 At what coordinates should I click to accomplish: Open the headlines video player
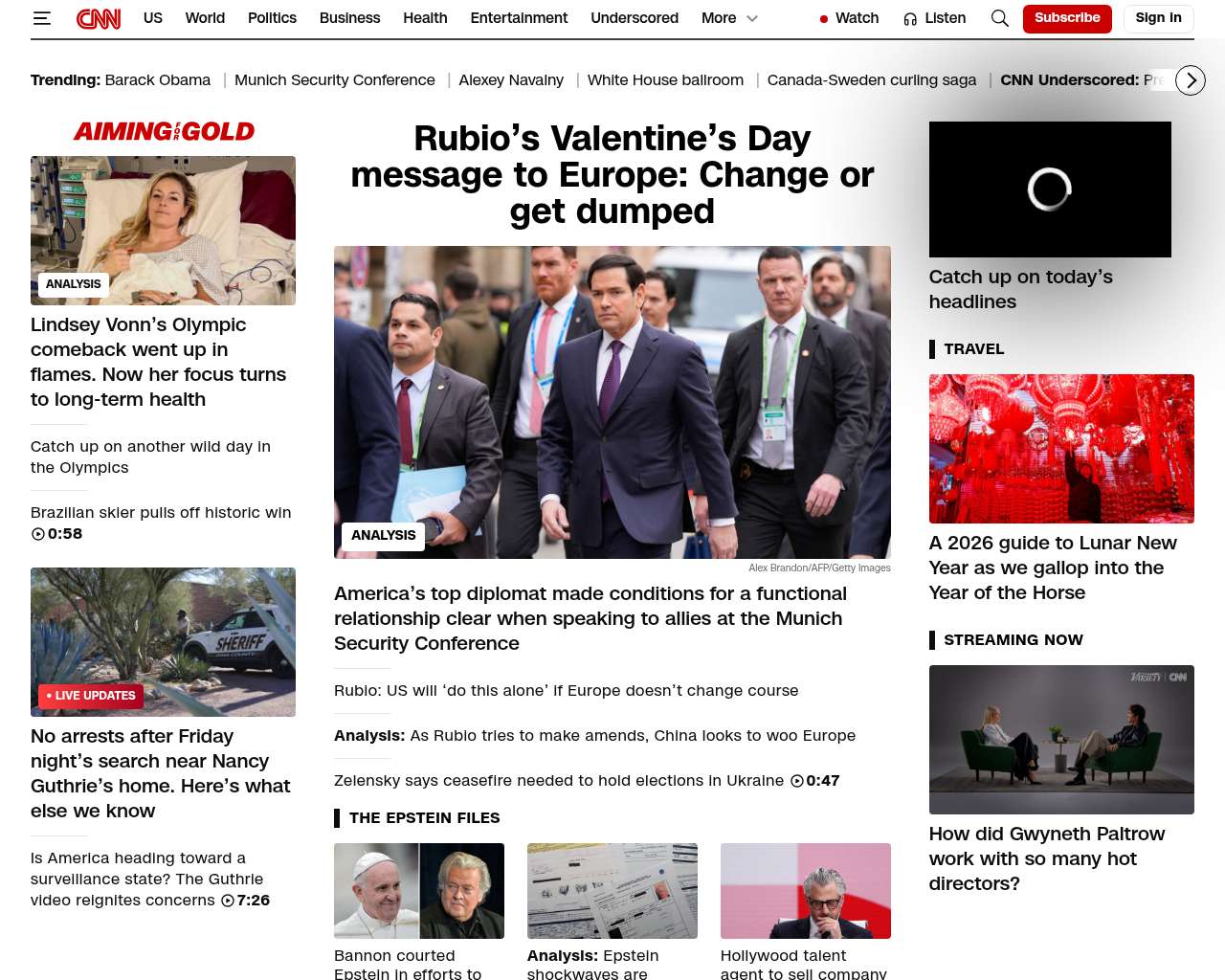(x=1049, y=189)
